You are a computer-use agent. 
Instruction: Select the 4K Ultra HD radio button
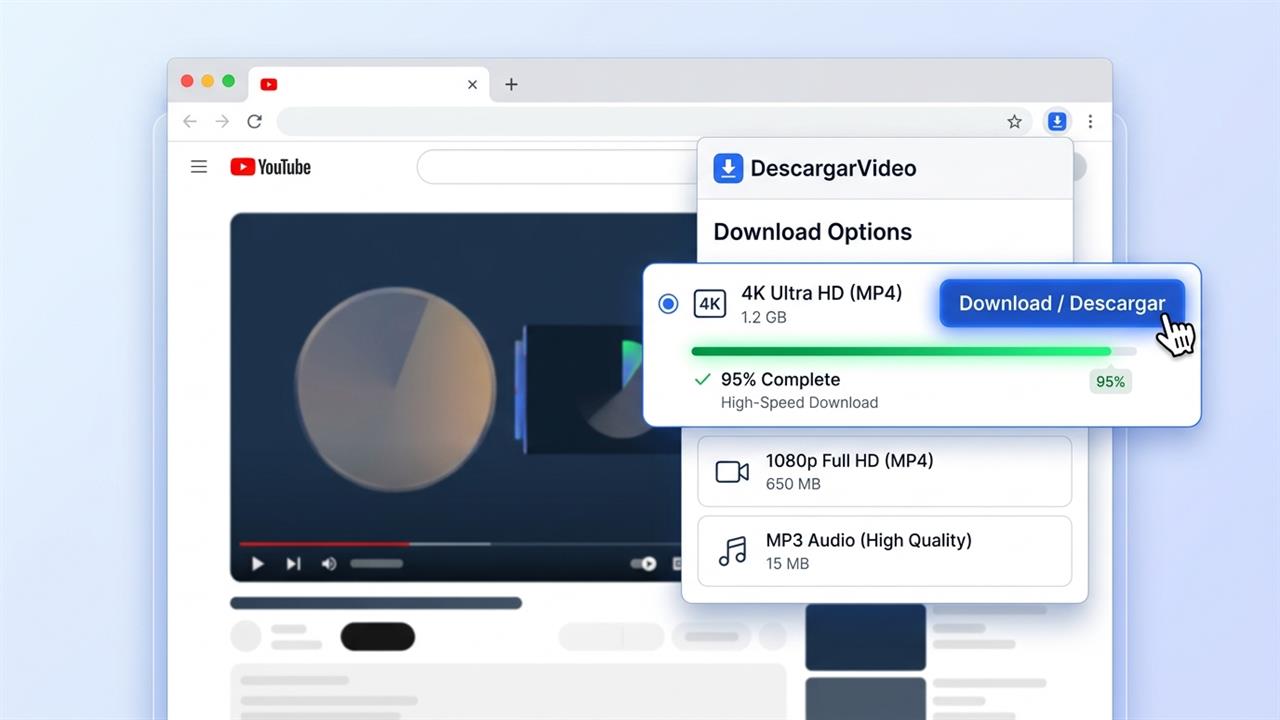[x=668, y=304]
